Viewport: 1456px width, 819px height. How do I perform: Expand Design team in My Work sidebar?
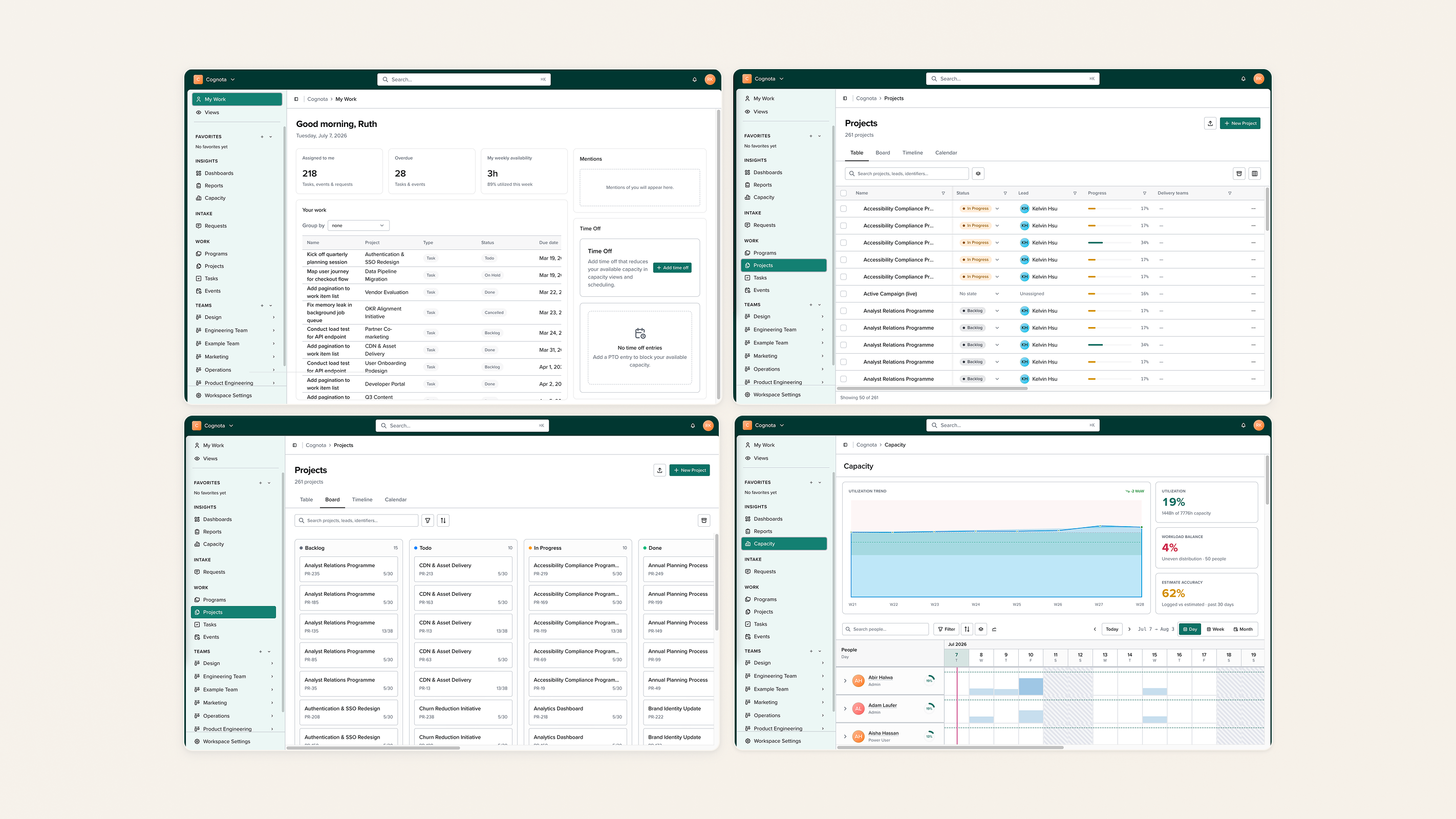[x=273, y=318]
